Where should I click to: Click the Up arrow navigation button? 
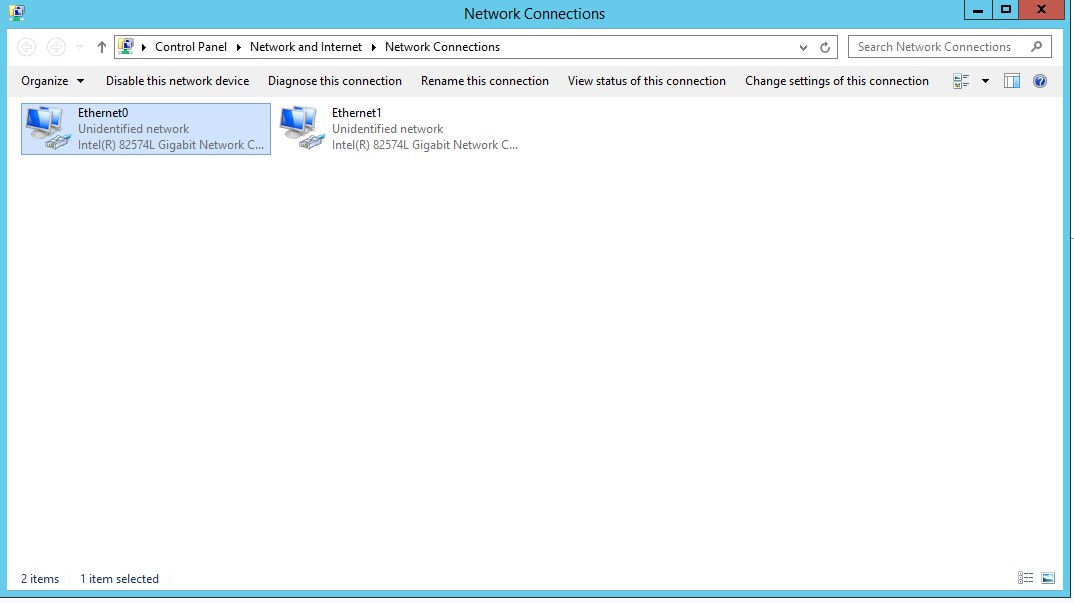[102, 47]
